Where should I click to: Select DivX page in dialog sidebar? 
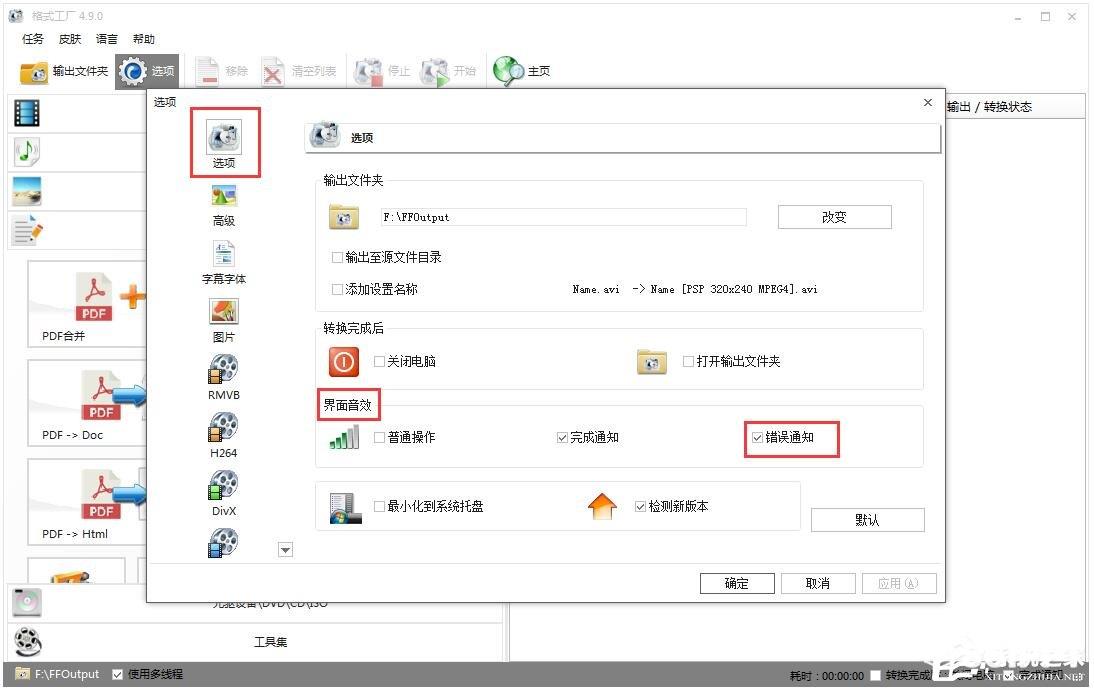(223, 493)
